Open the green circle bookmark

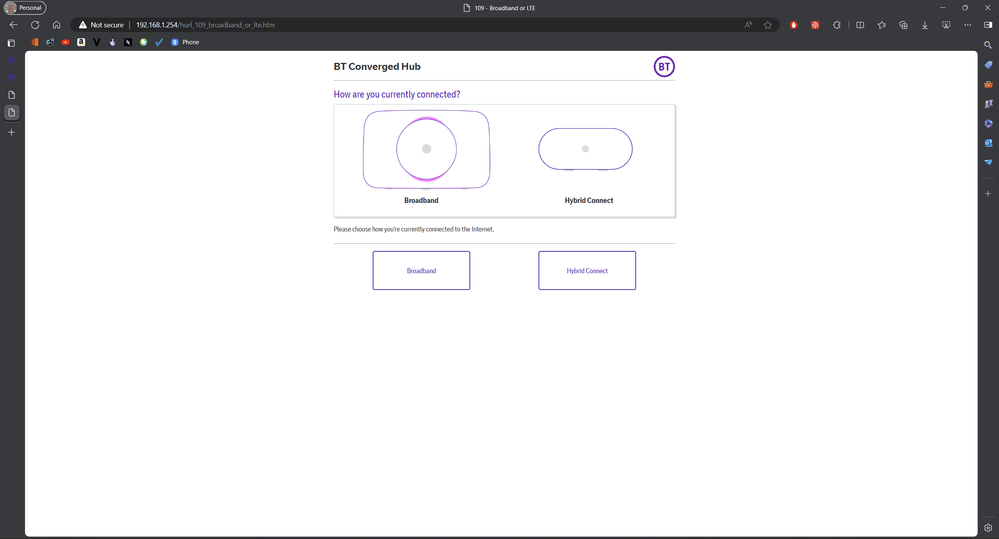point(143,42)
